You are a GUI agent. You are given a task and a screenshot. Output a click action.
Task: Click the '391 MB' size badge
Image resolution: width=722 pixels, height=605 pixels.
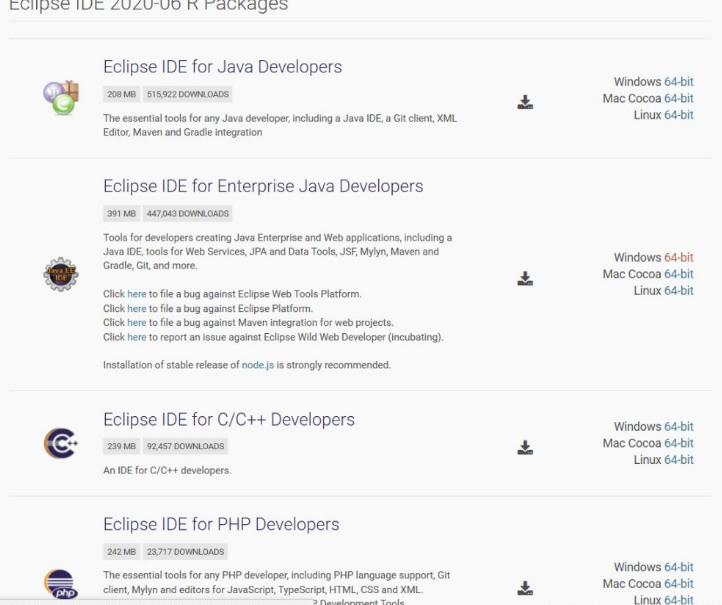122,214
